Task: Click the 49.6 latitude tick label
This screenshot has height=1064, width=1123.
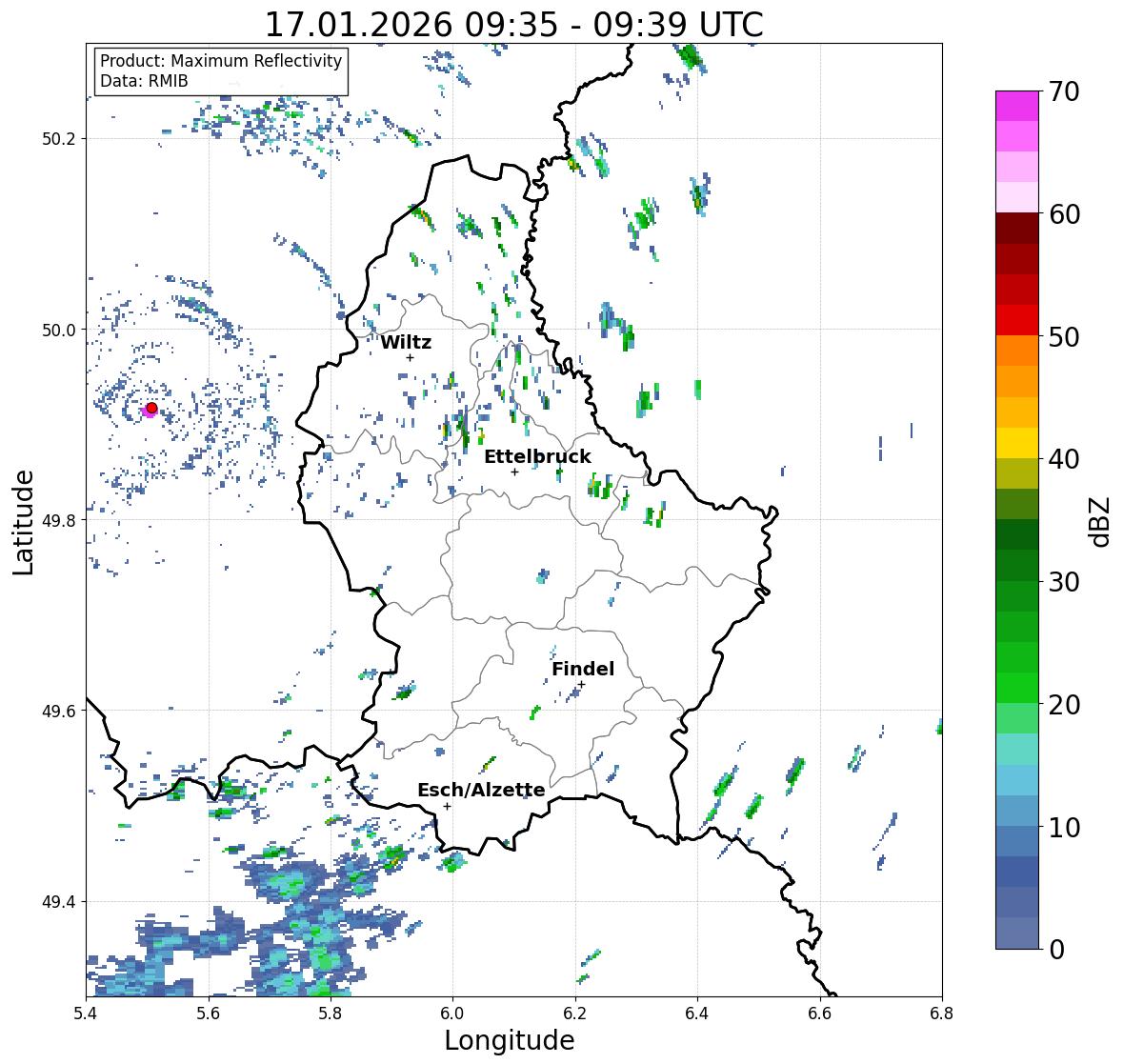Action: point(59,711)
